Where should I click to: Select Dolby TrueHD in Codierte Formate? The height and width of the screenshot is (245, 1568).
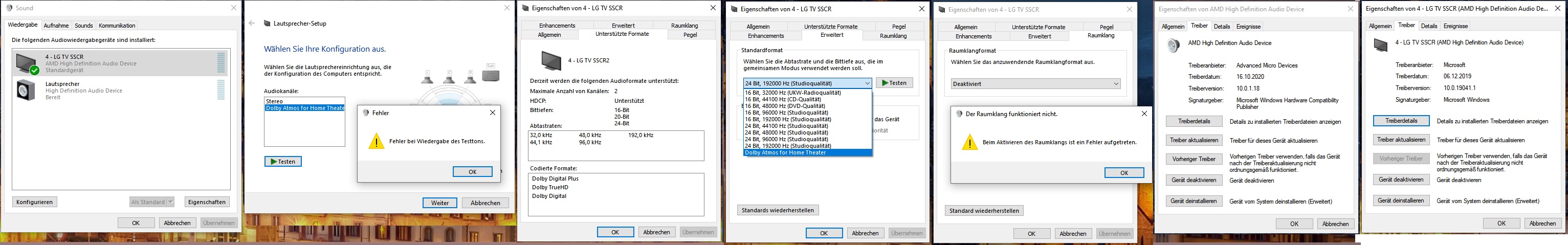(549, 187)
